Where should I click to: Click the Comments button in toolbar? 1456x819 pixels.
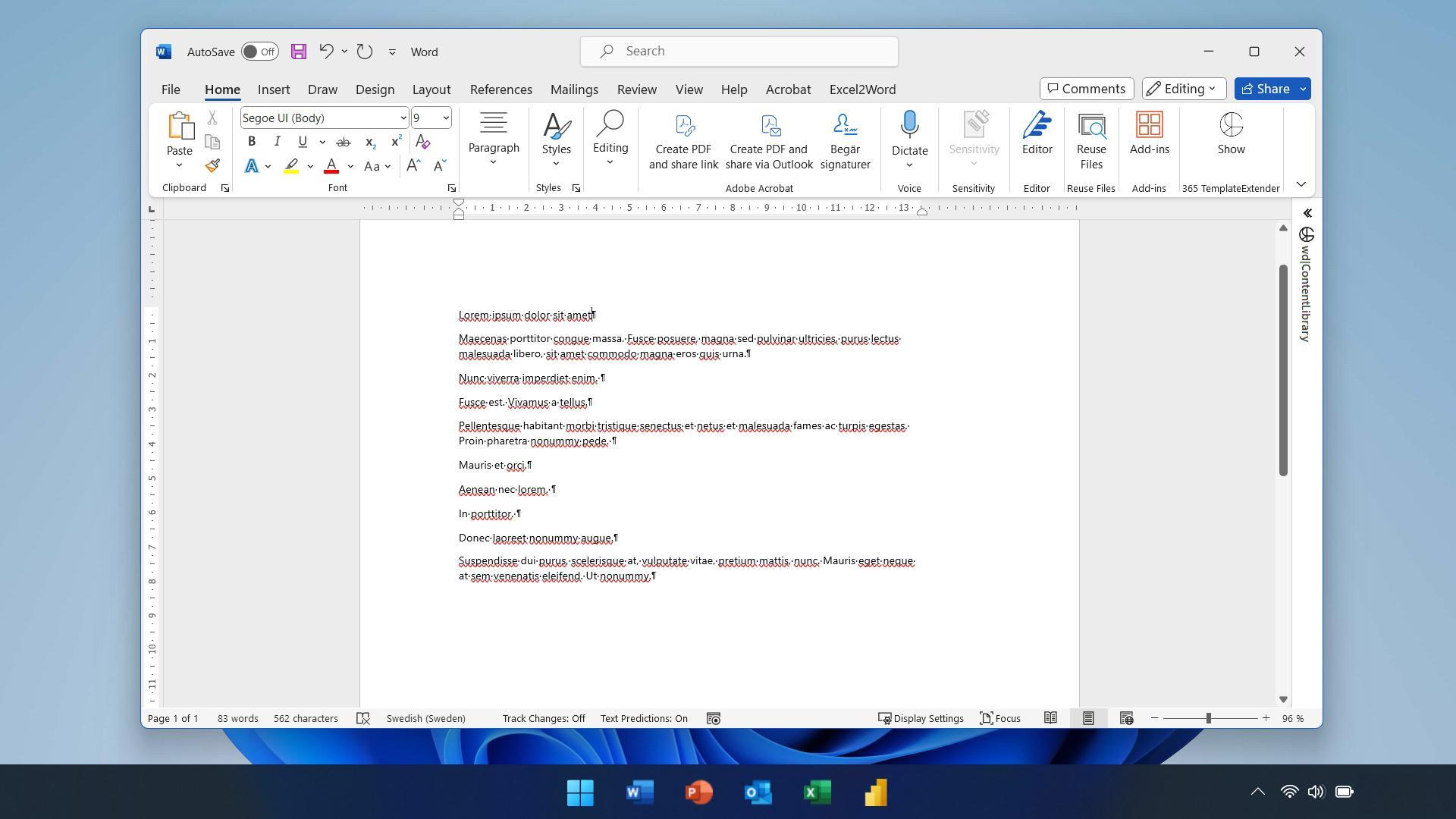(1086, 88)
